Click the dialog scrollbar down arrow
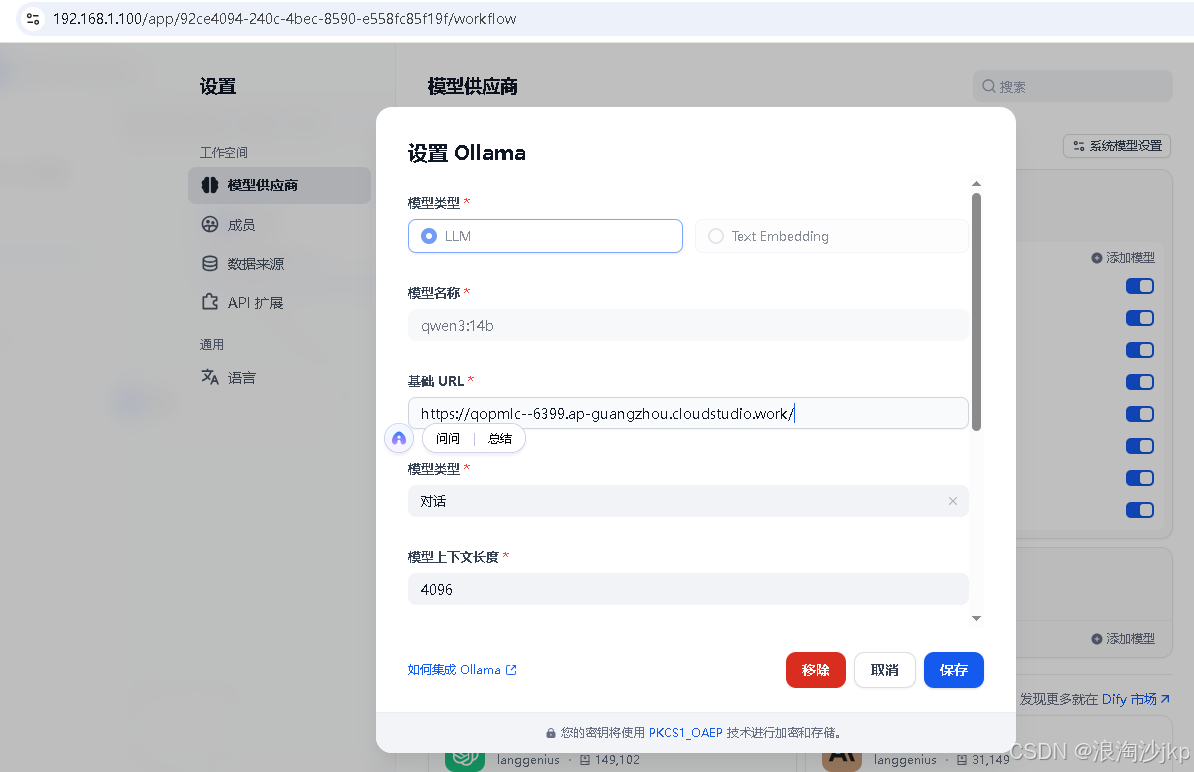Image resolution: width=1194 pixels, height=772 pixels. pos(976,618)
